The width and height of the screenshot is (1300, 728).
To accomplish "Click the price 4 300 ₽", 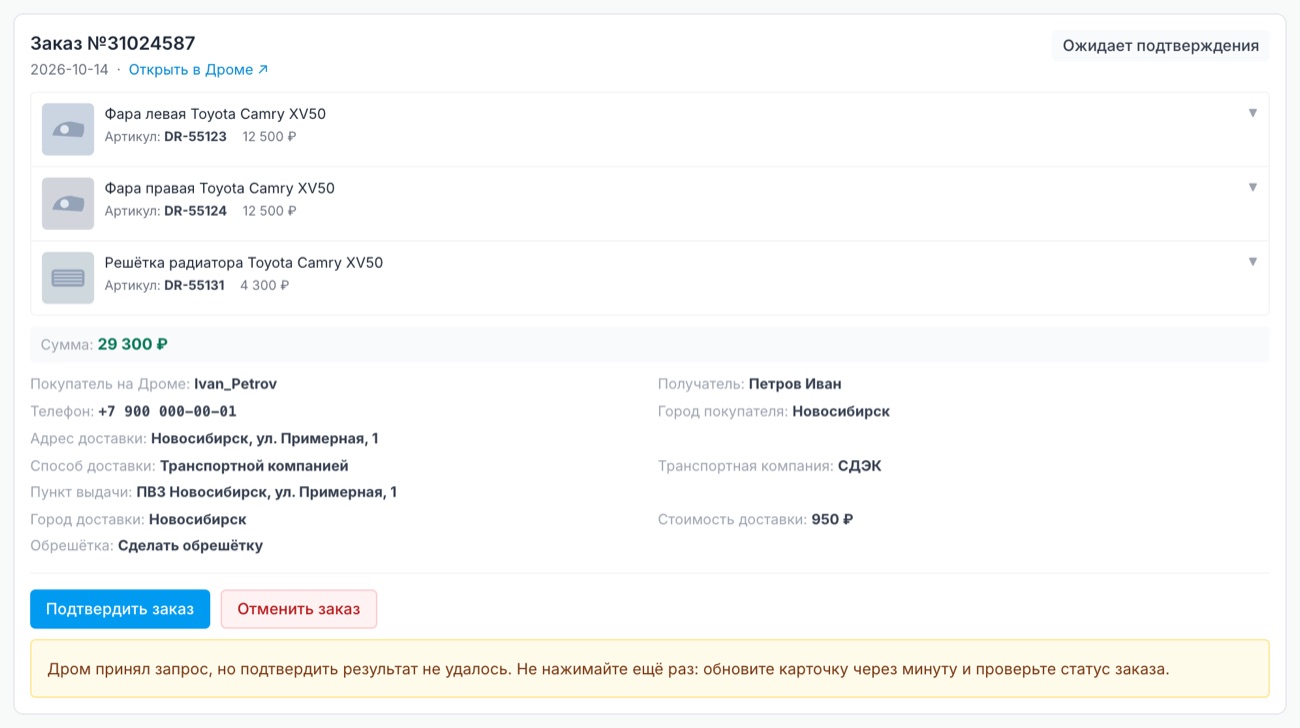I will pyautogui.click(x=264, y=285).
